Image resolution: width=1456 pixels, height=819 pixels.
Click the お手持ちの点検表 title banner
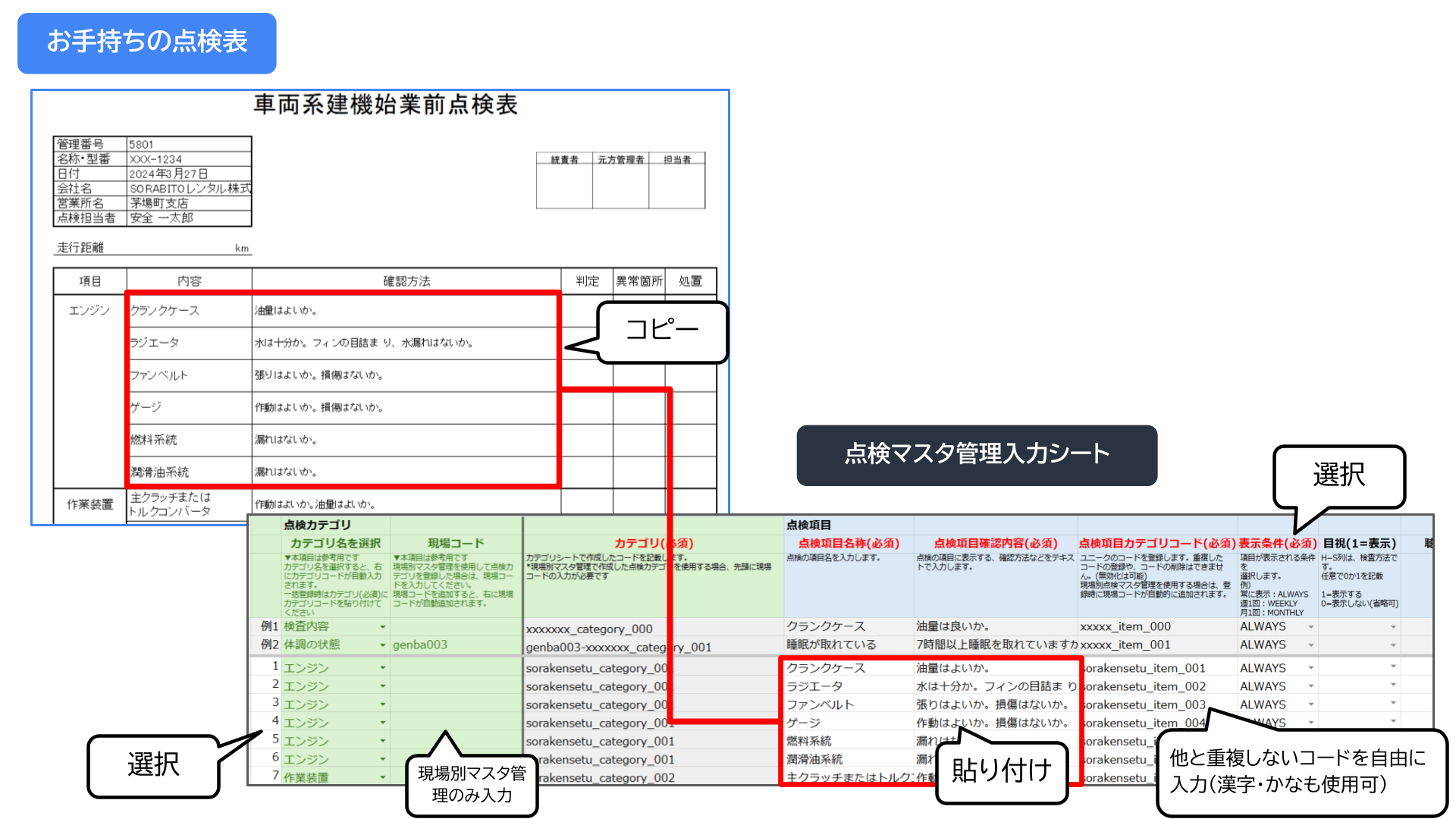(146, 43)
